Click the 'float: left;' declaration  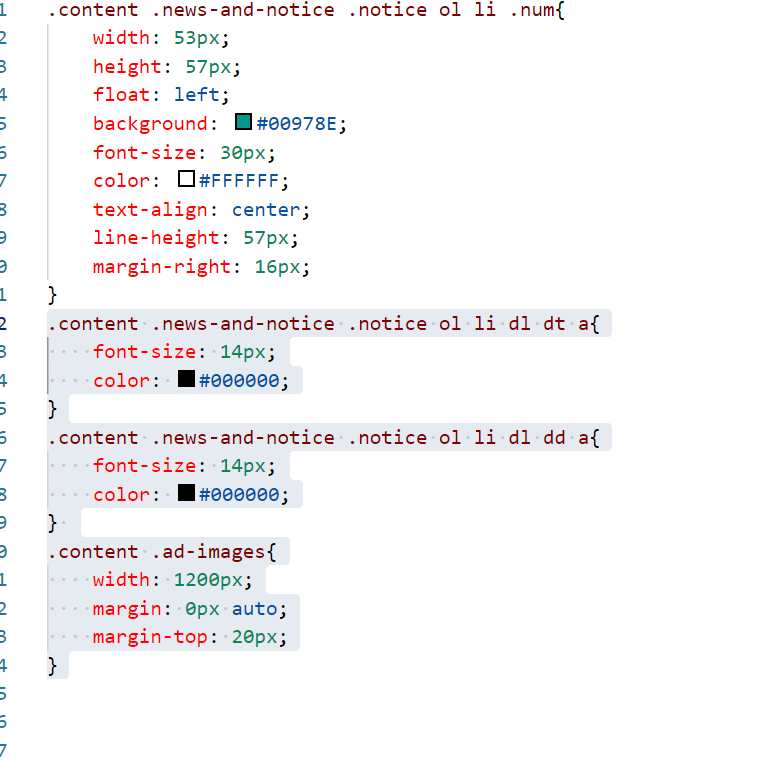pyautogui.click(x=161, y=95)
